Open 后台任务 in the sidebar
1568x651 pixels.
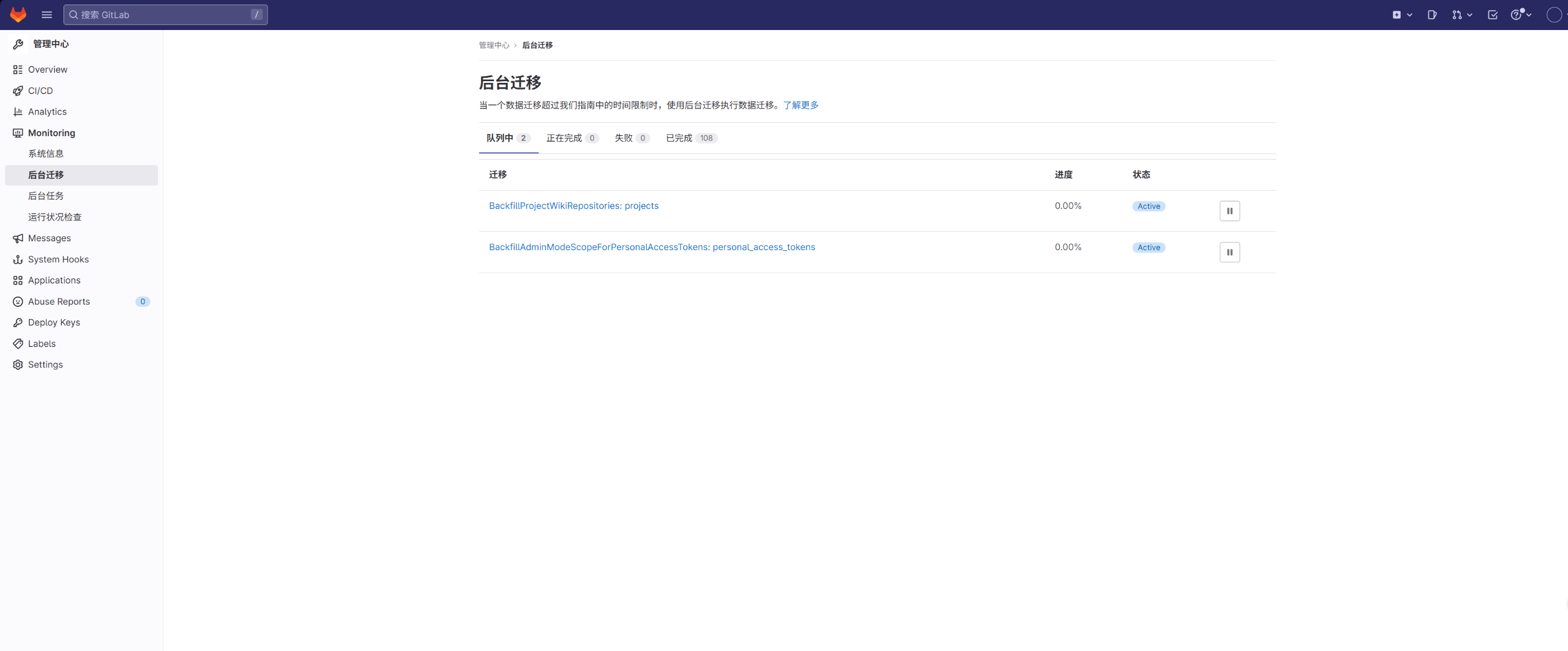pyautogui.click(x=46, y=196)
